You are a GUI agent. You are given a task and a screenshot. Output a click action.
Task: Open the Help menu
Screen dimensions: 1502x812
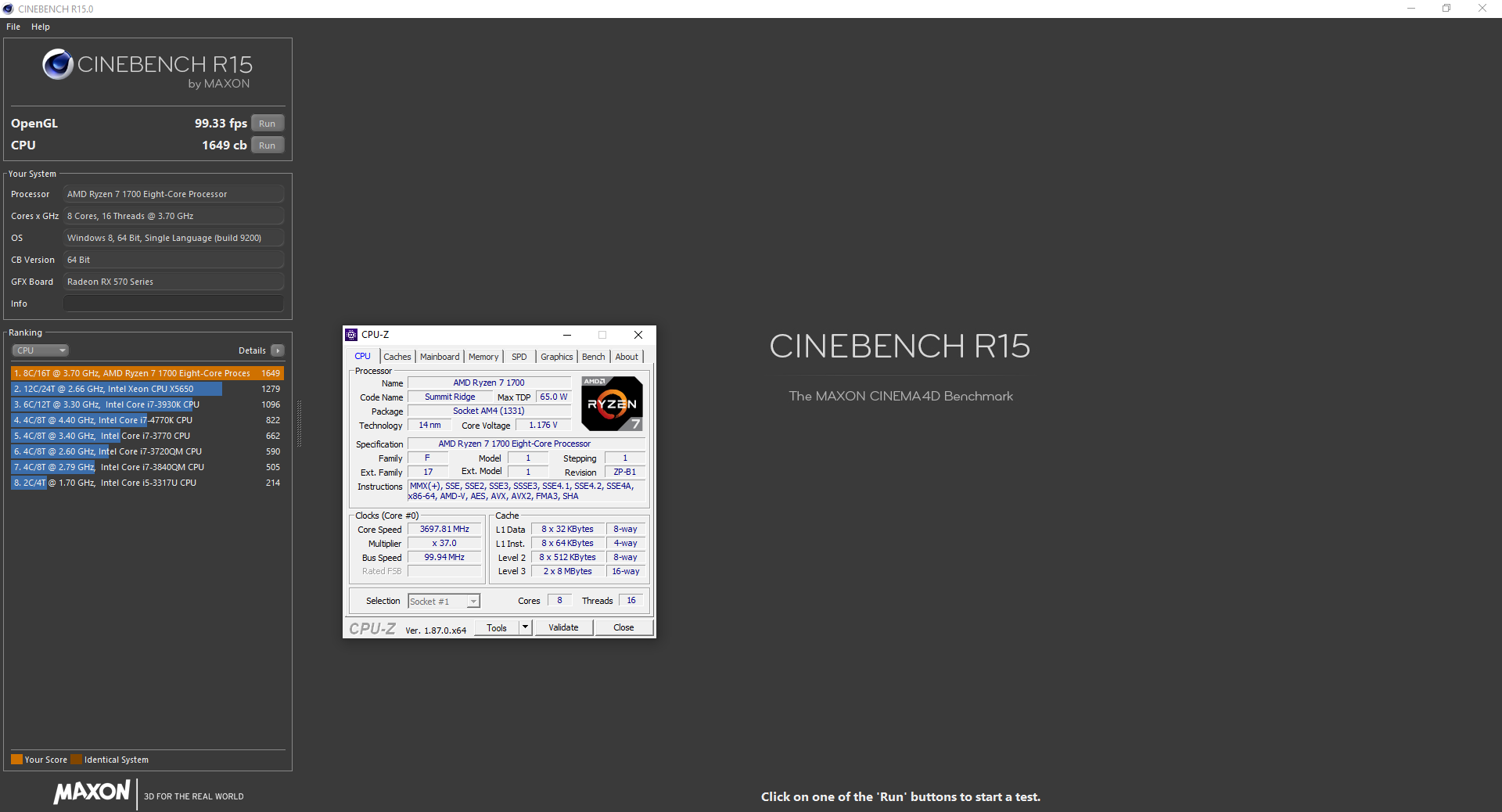41,27
